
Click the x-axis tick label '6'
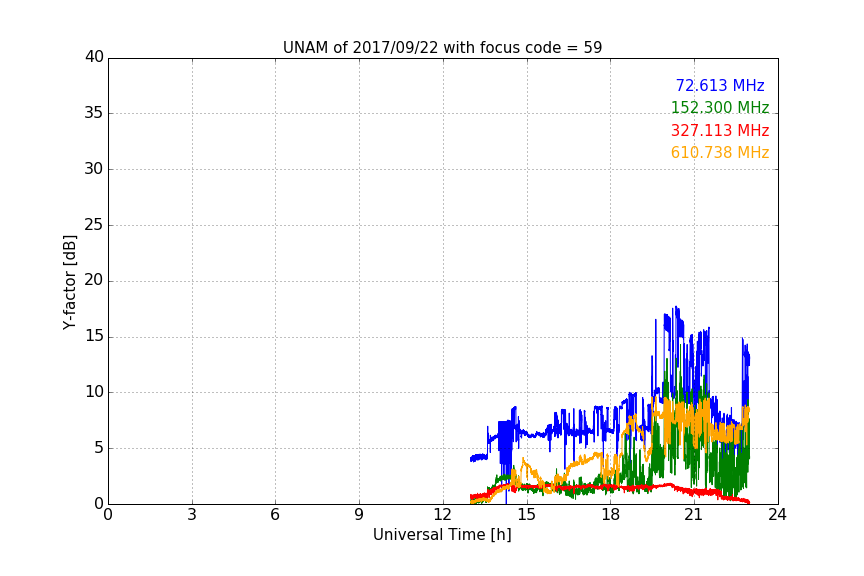[x=275, y=515]
